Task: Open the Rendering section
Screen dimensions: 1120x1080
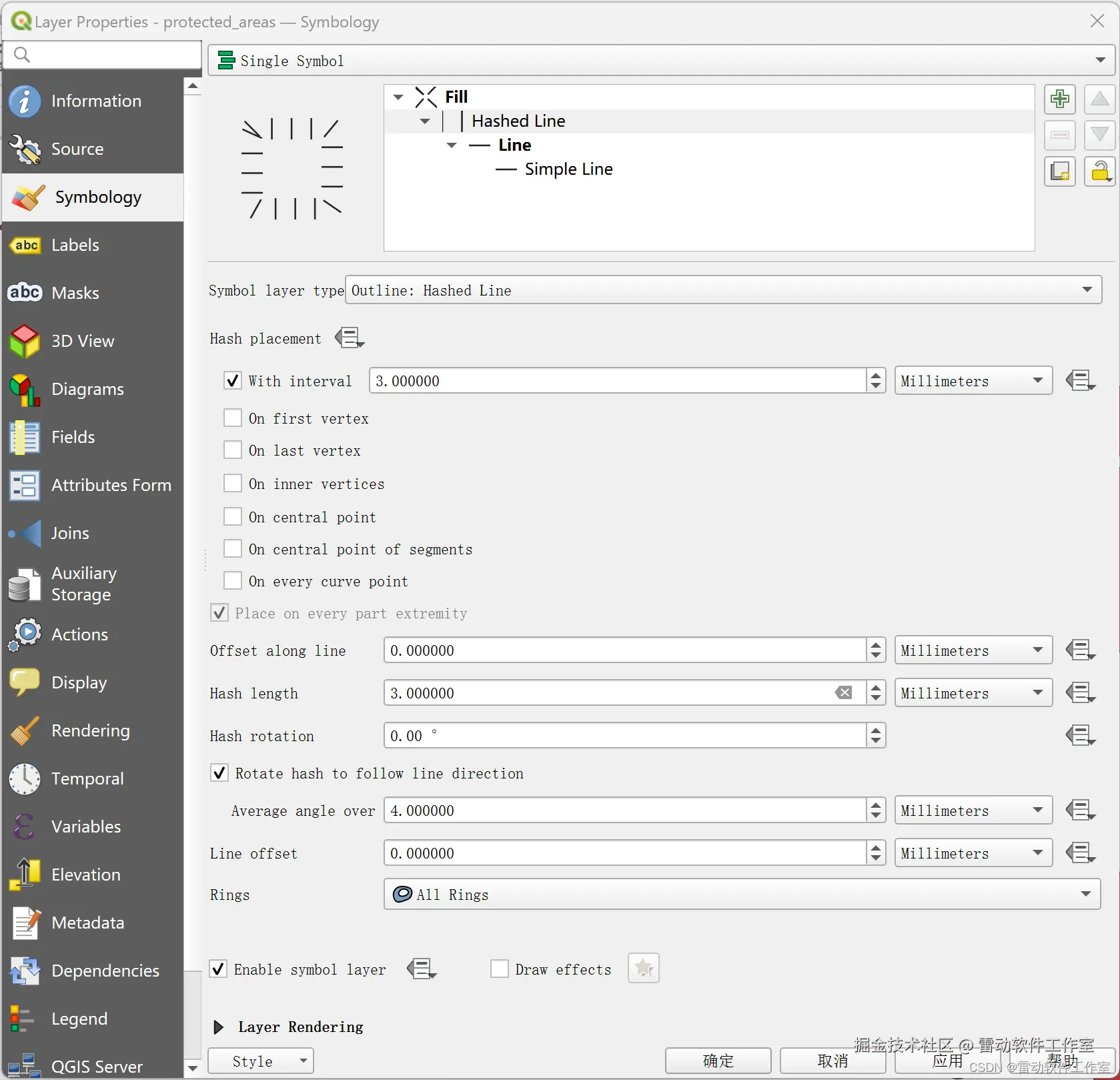Action: (93, 730)
